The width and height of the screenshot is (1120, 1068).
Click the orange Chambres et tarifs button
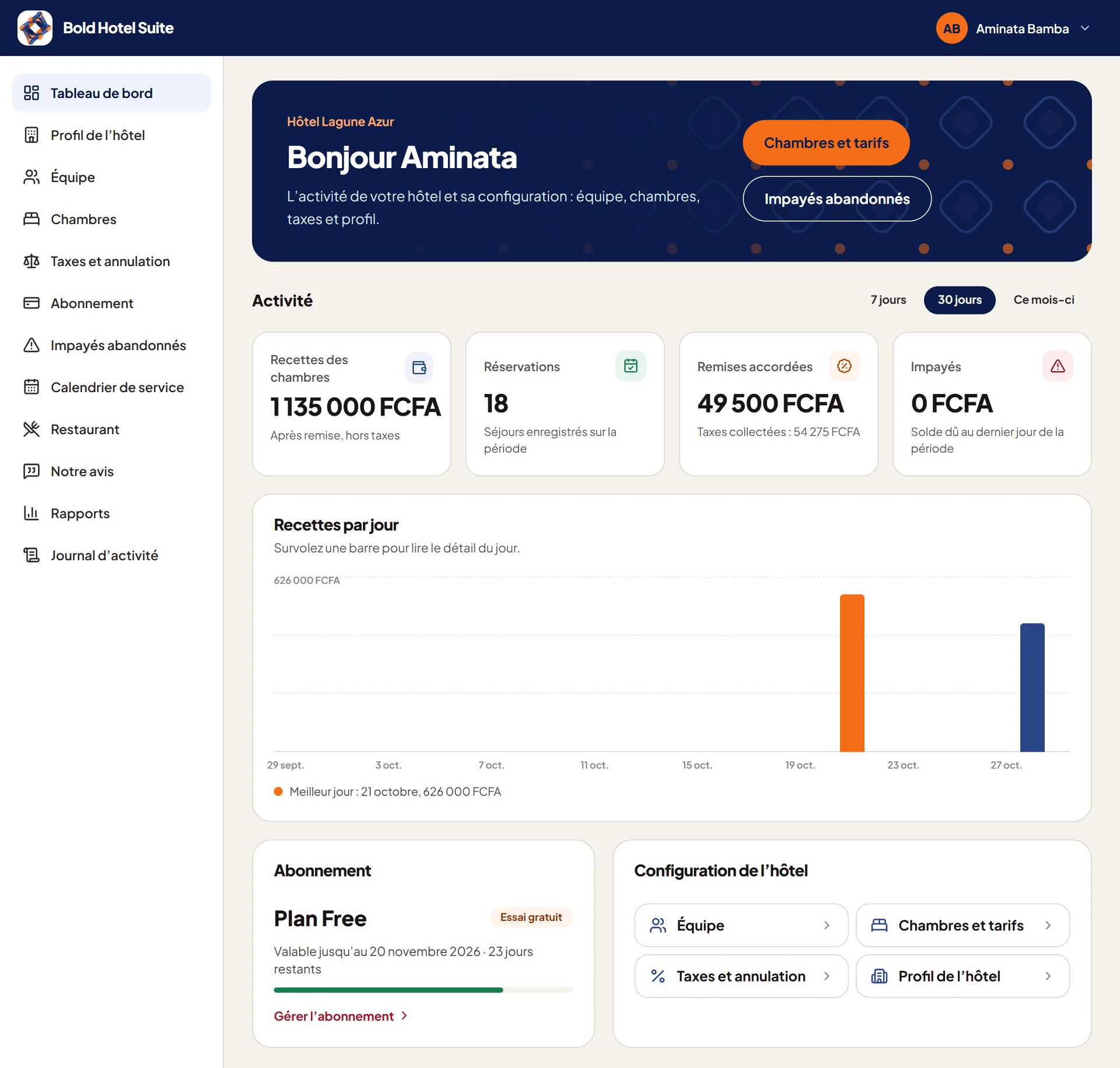click(x=826, y=143)
